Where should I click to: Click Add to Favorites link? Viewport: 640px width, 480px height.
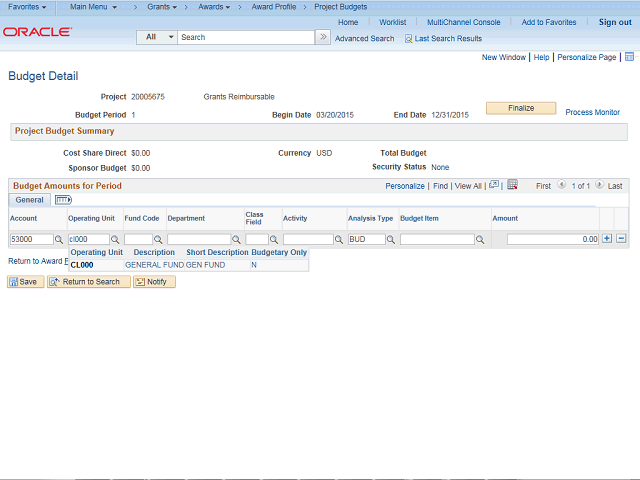(x=549, y=22)
